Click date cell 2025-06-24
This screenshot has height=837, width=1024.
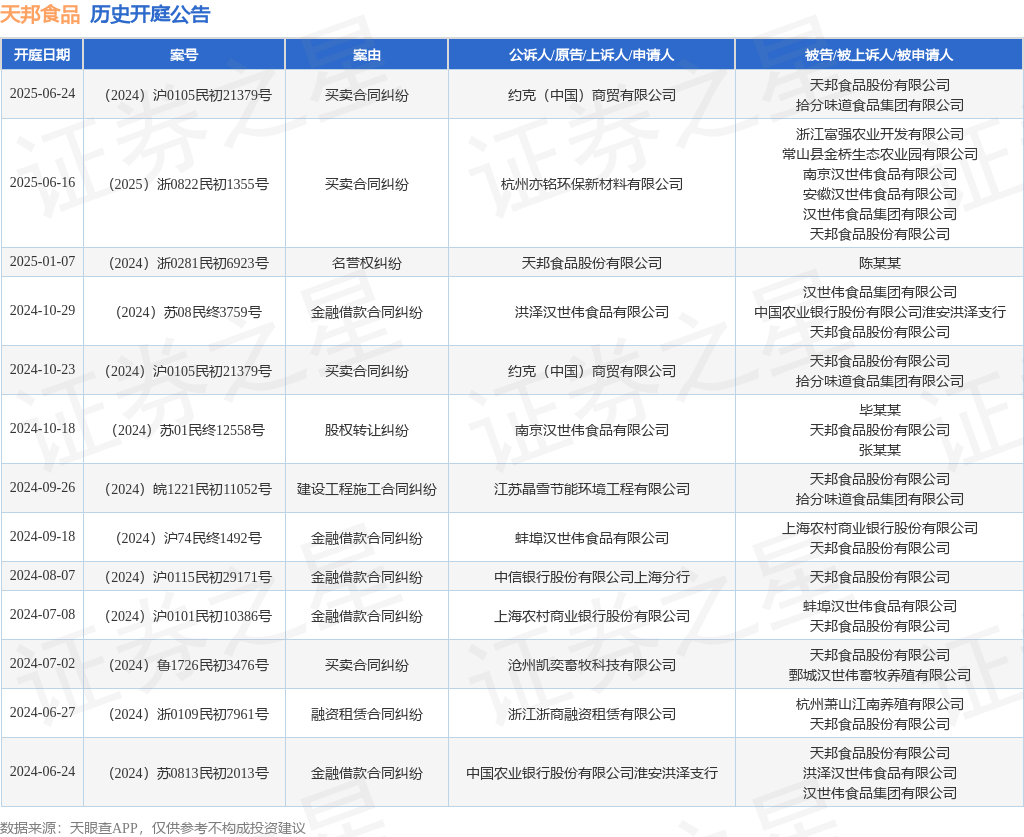(x=42, y=93)
